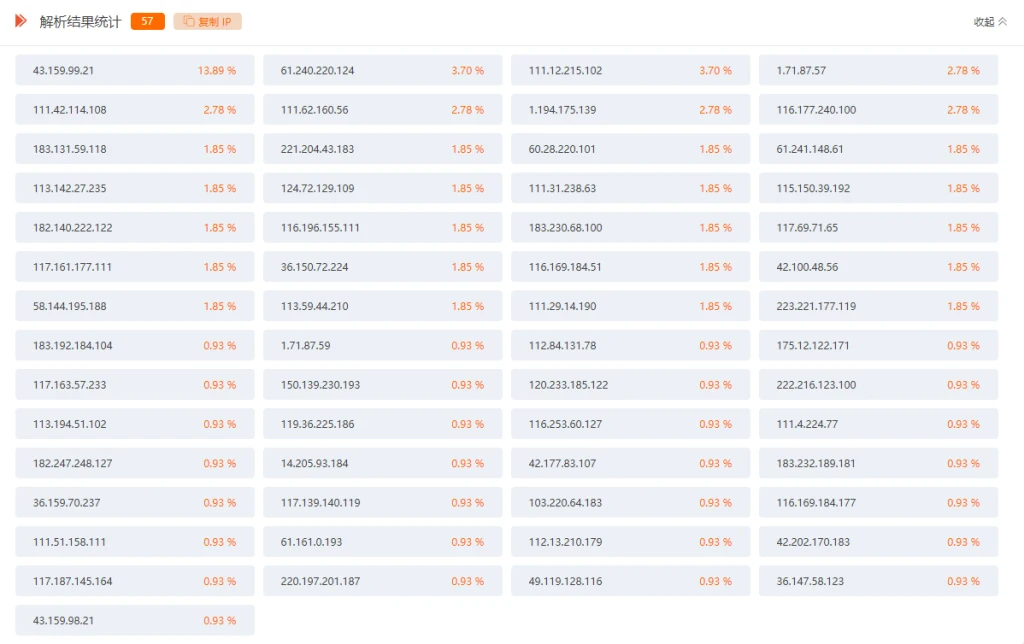
Task: Collapse the results panel with 收起
Action: (x=990, y=22)
